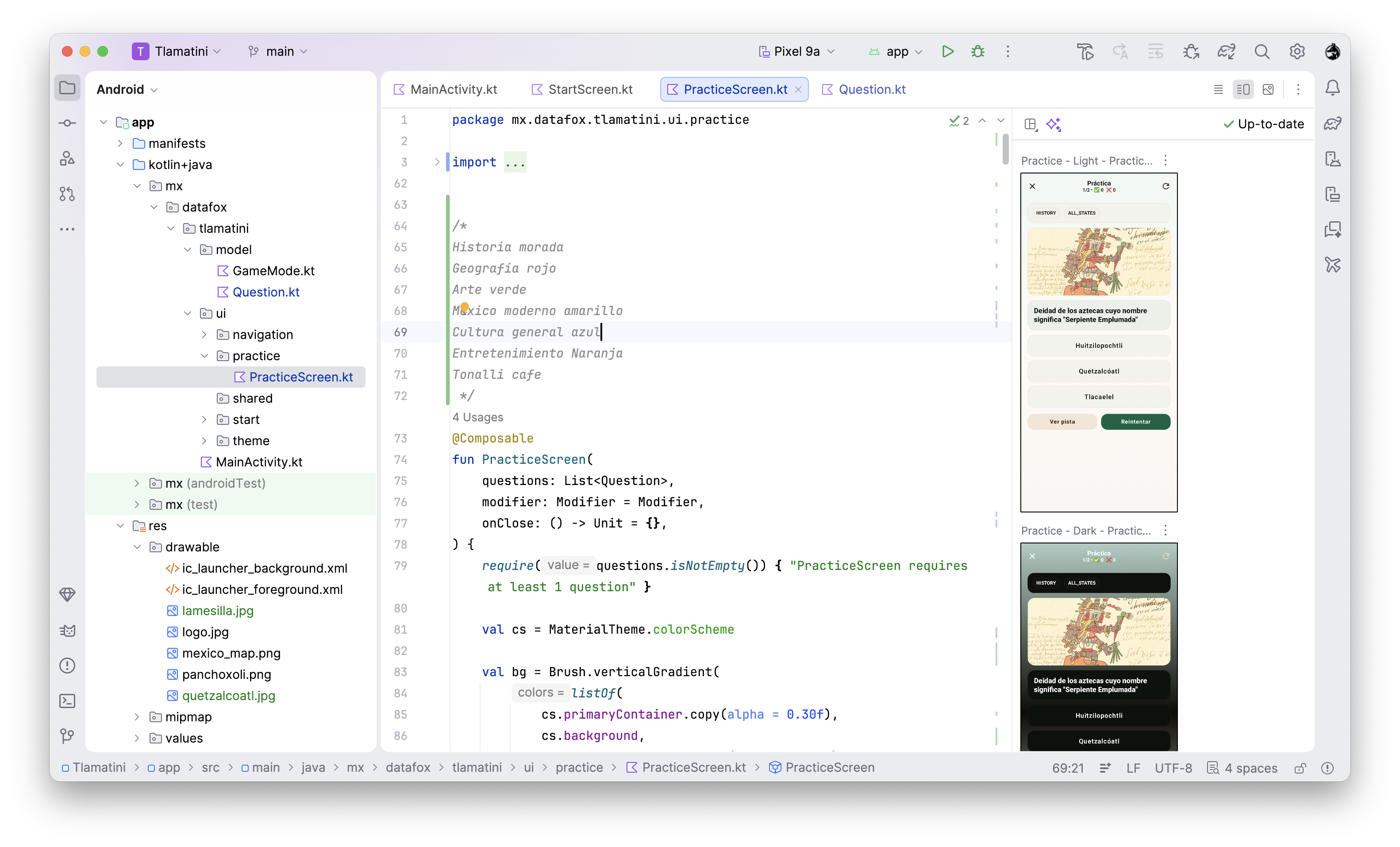This screenshot has height=847, width=1400.
Task: Debug the app configuration
Action: pyautogui.click(x=977, y=51)
